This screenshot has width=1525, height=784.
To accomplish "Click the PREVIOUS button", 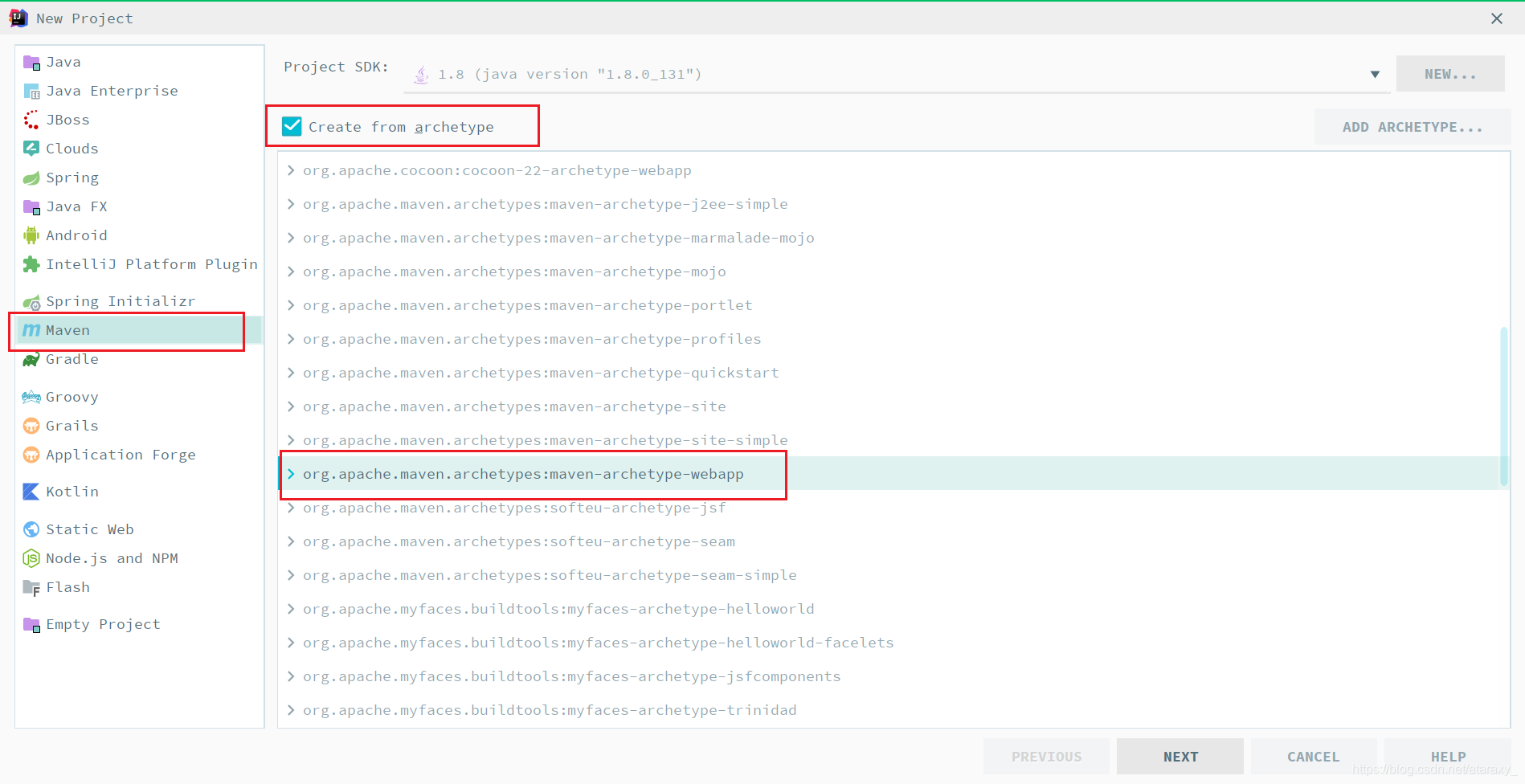I will [x=1046, y=757].
